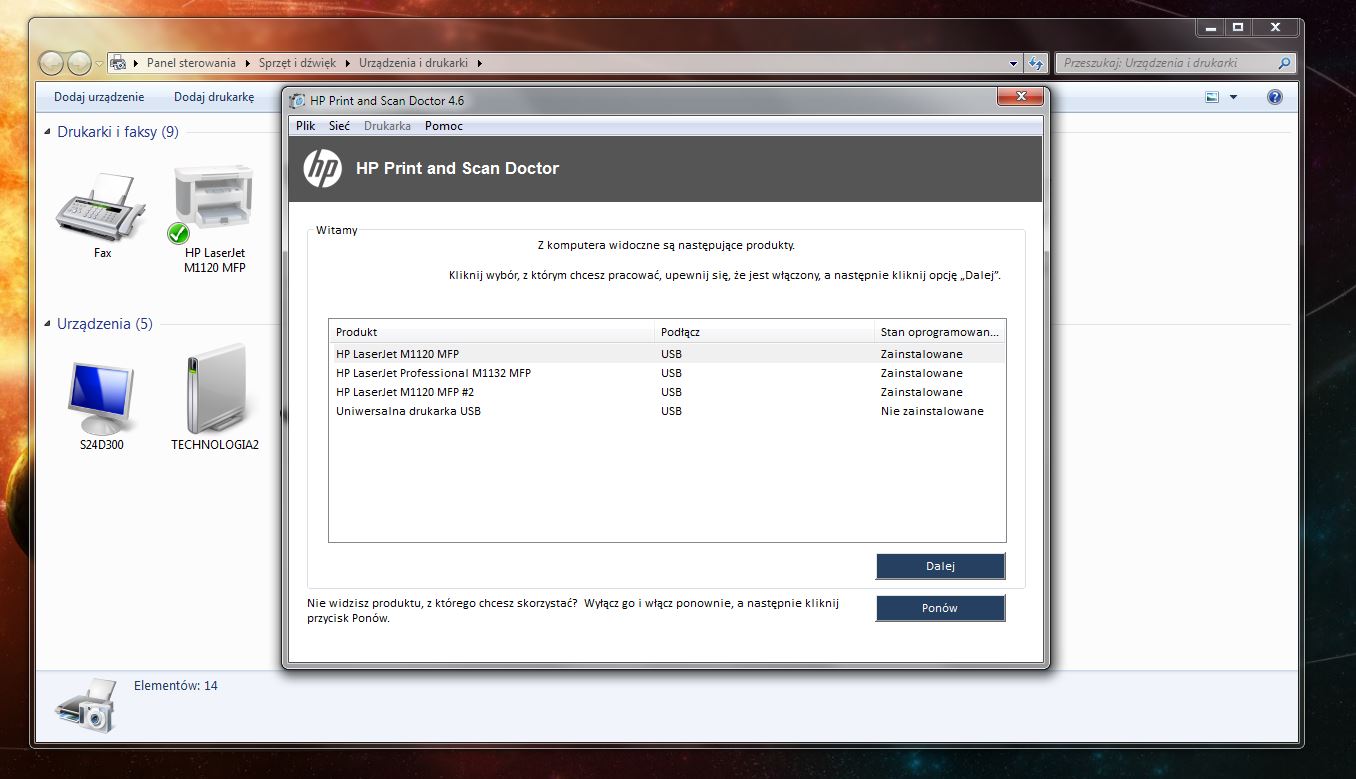The width and height of the screenshot is (1356, 779).
Task: Click the HP Print and Scan Doctor title icon
Action: tap(297, 100)
